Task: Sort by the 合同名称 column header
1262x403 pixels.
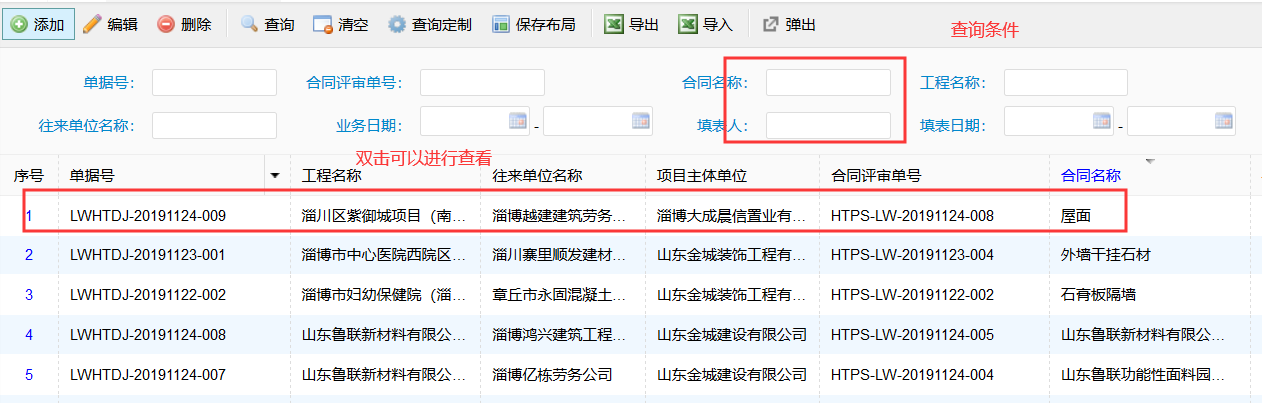Action: coord(1090,176)
